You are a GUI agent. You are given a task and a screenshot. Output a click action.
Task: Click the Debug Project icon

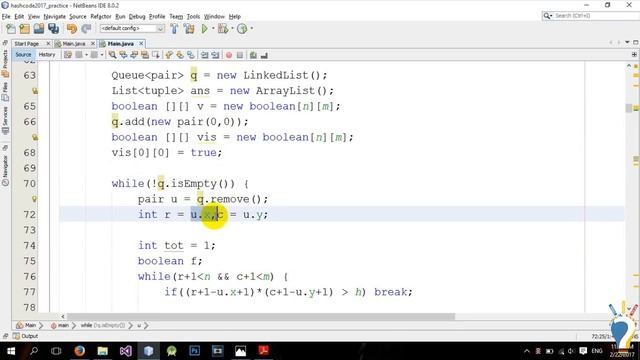click(223, 29)
